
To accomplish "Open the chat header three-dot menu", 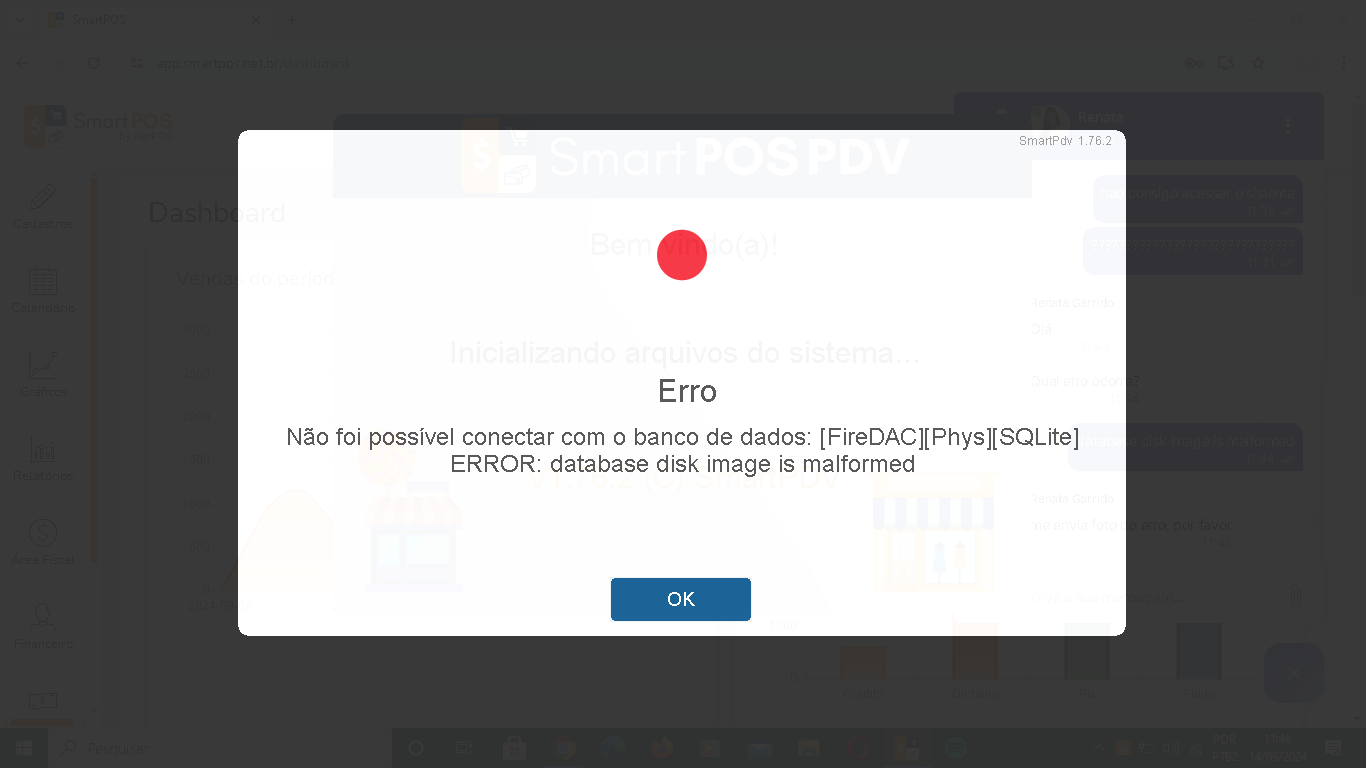I will (1288, 126).
